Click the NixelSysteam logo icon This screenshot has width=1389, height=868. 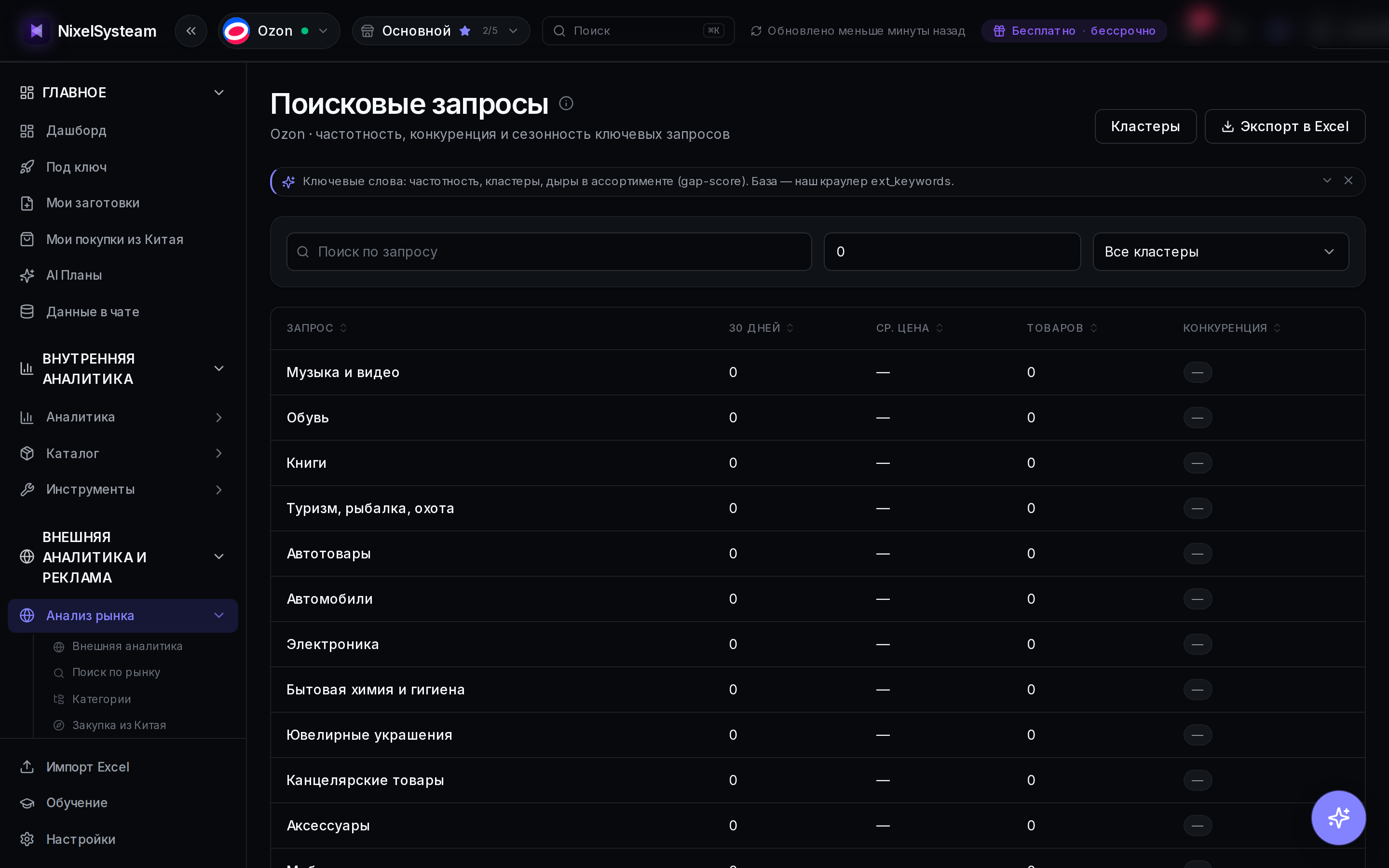[36, 31]
